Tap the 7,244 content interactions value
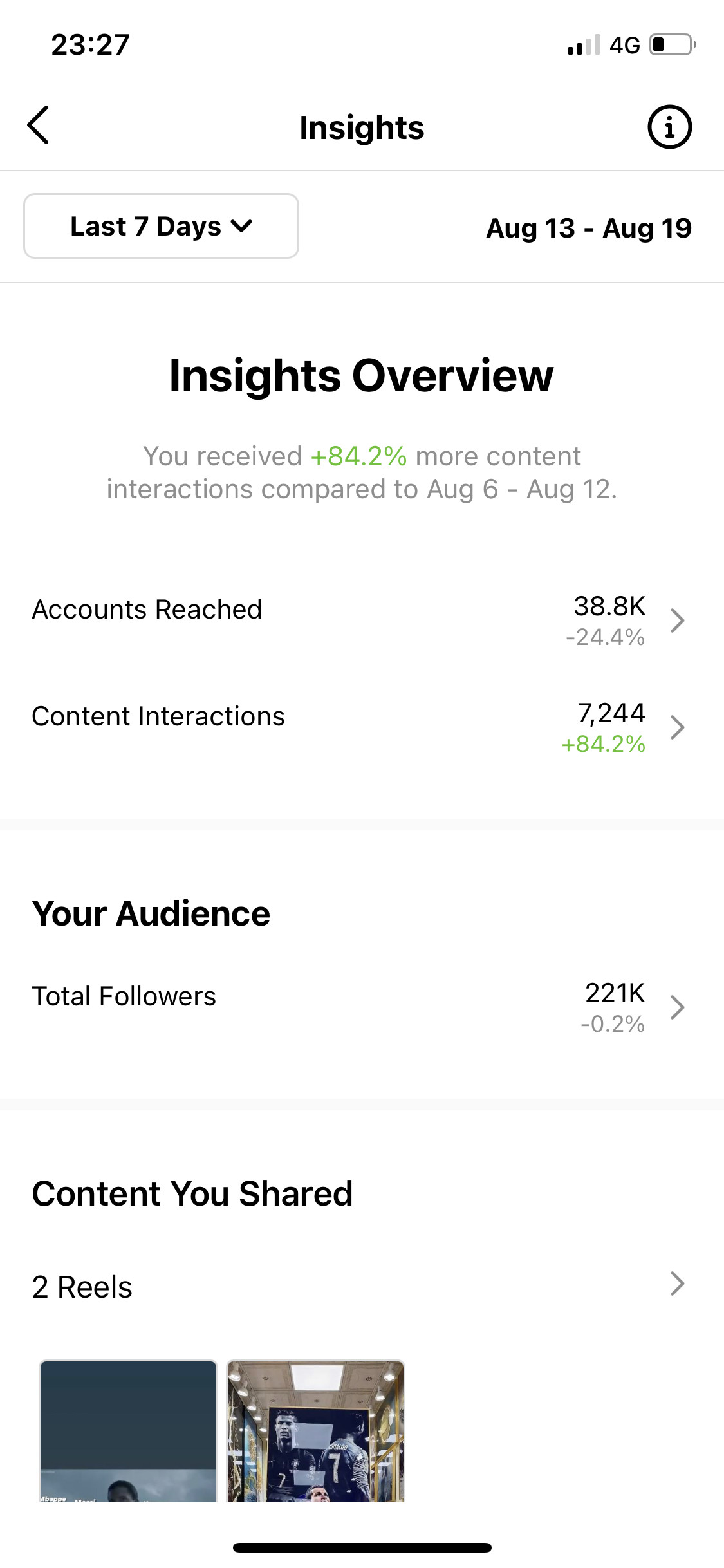Screen dimensions: 724x1568 coord(611,713)
